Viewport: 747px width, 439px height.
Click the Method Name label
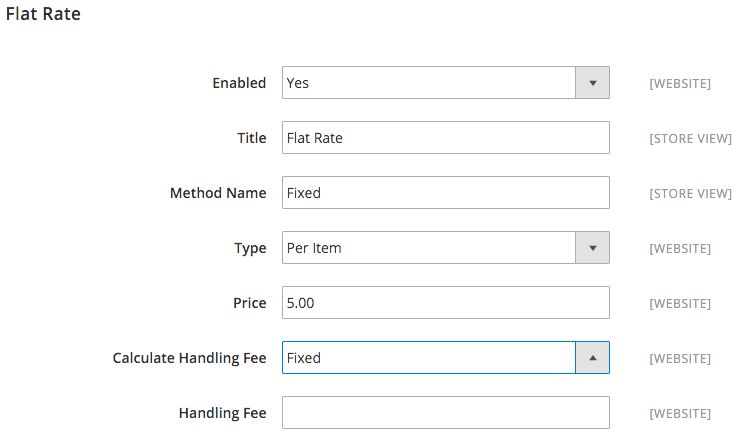[x=218, y=193]
